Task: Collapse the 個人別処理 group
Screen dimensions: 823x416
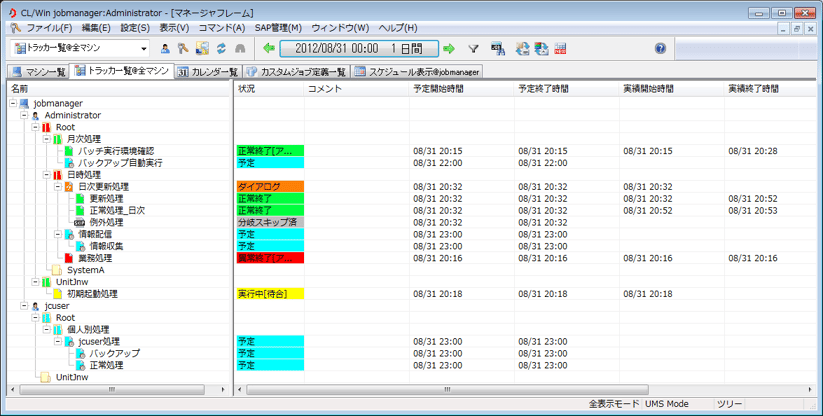Action: point(47,329)
